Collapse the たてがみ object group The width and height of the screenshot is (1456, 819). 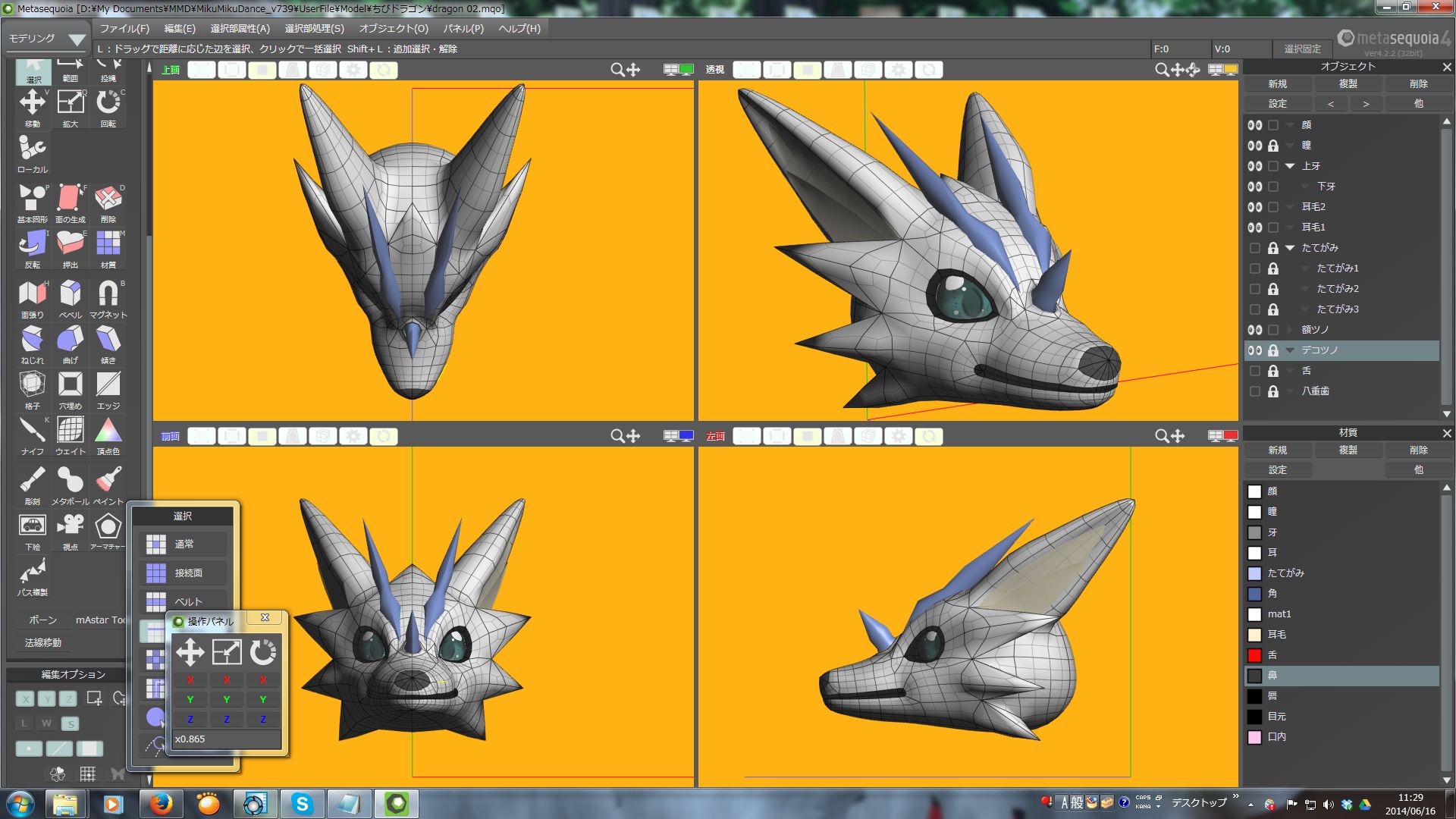pyautogui.click(x=1290, y=248)
